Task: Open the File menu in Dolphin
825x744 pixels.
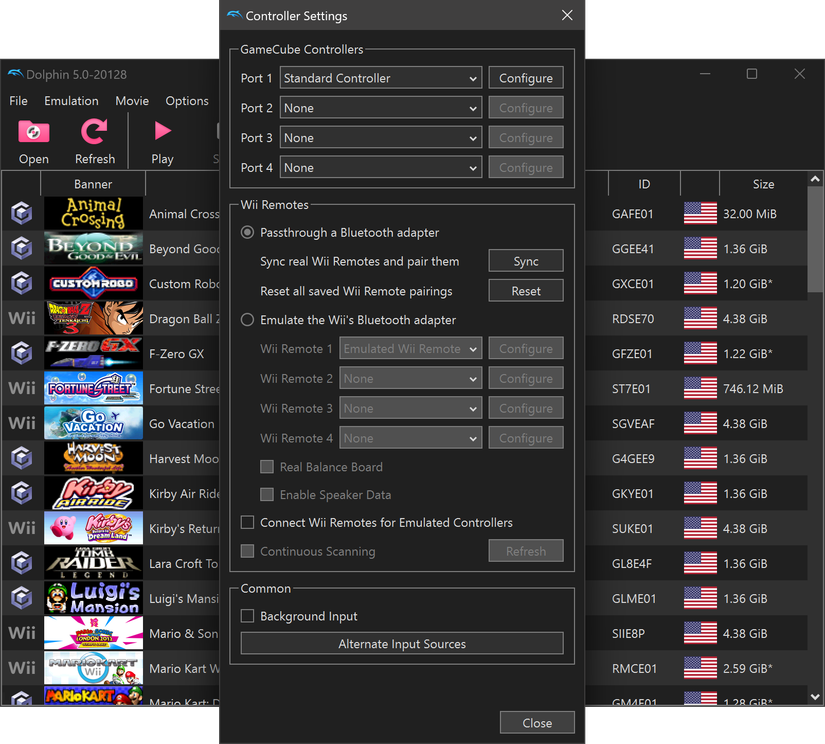Action: [18, 100]
